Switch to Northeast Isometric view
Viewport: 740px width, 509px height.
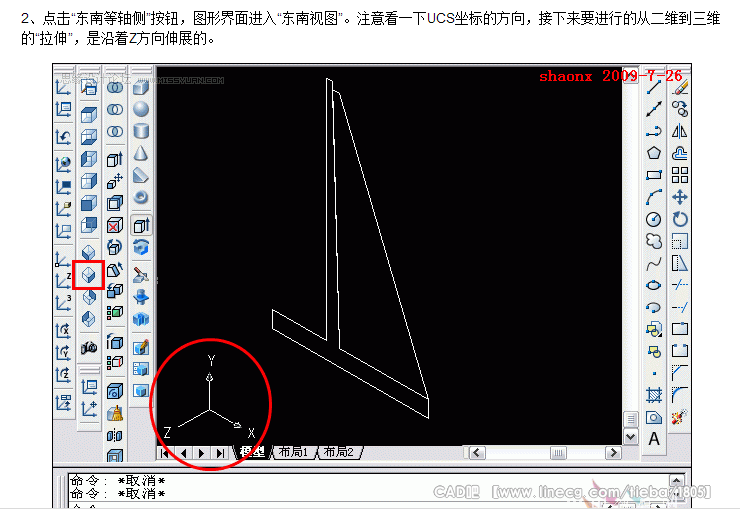[89, 297]
